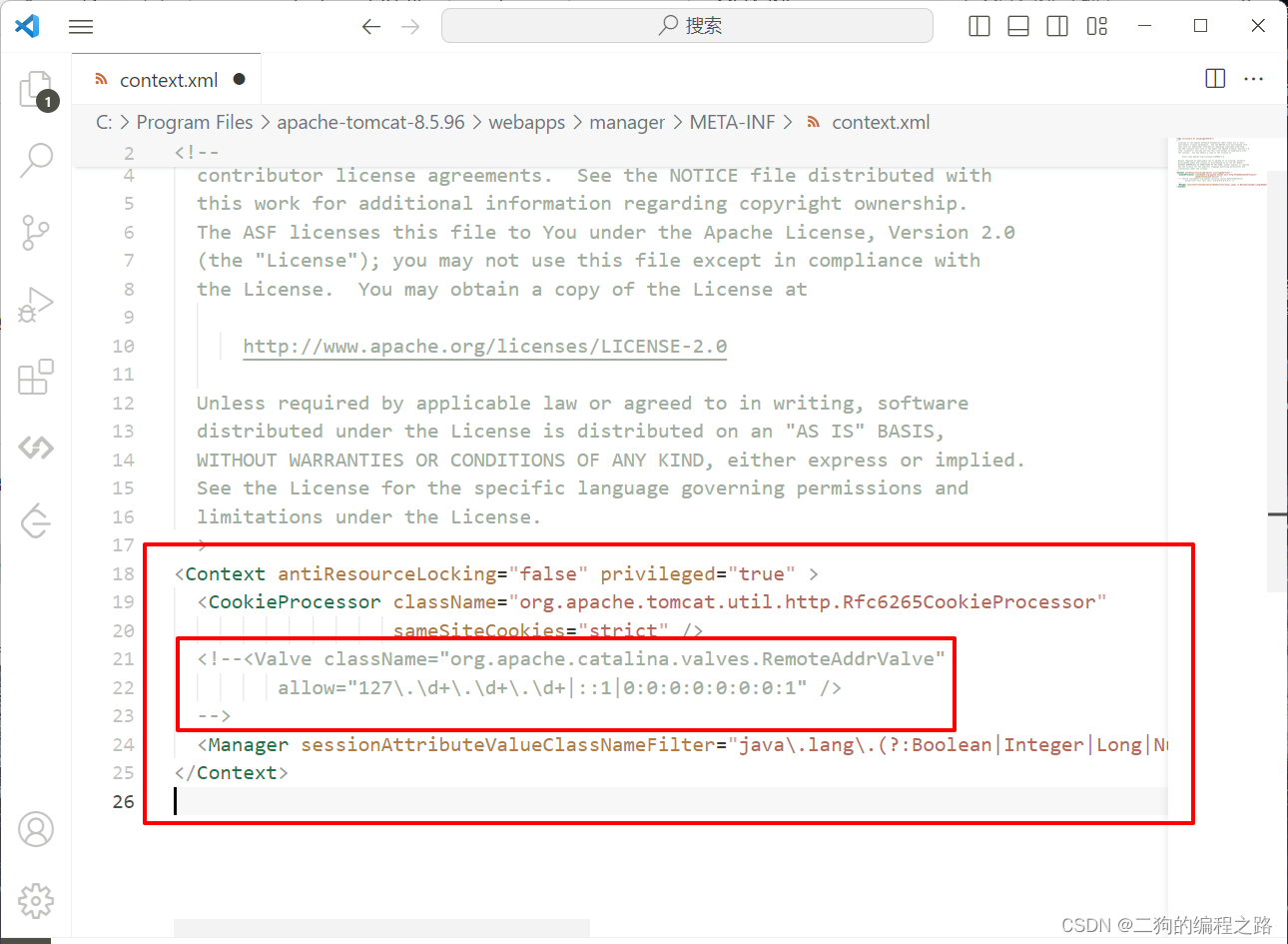Click the sameSiteCookies="strict" attribute
The width and height of the screenshot is (1288, 944).
coord(531,630)
